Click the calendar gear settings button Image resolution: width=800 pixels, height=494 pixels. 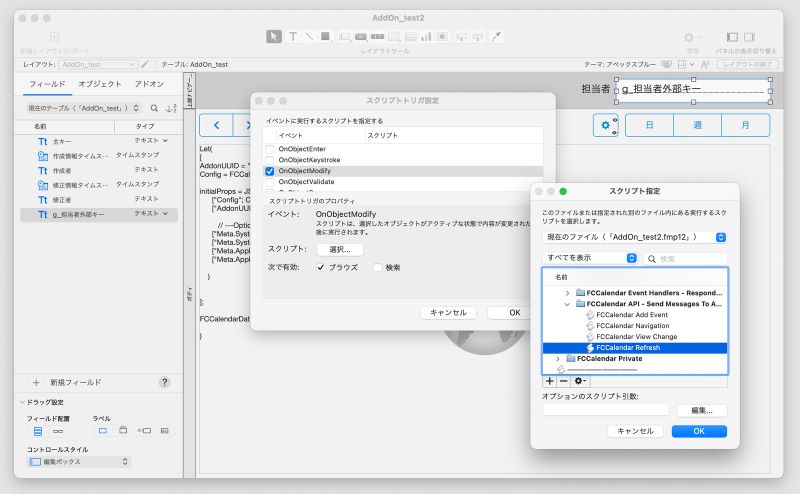click(605, 125)
